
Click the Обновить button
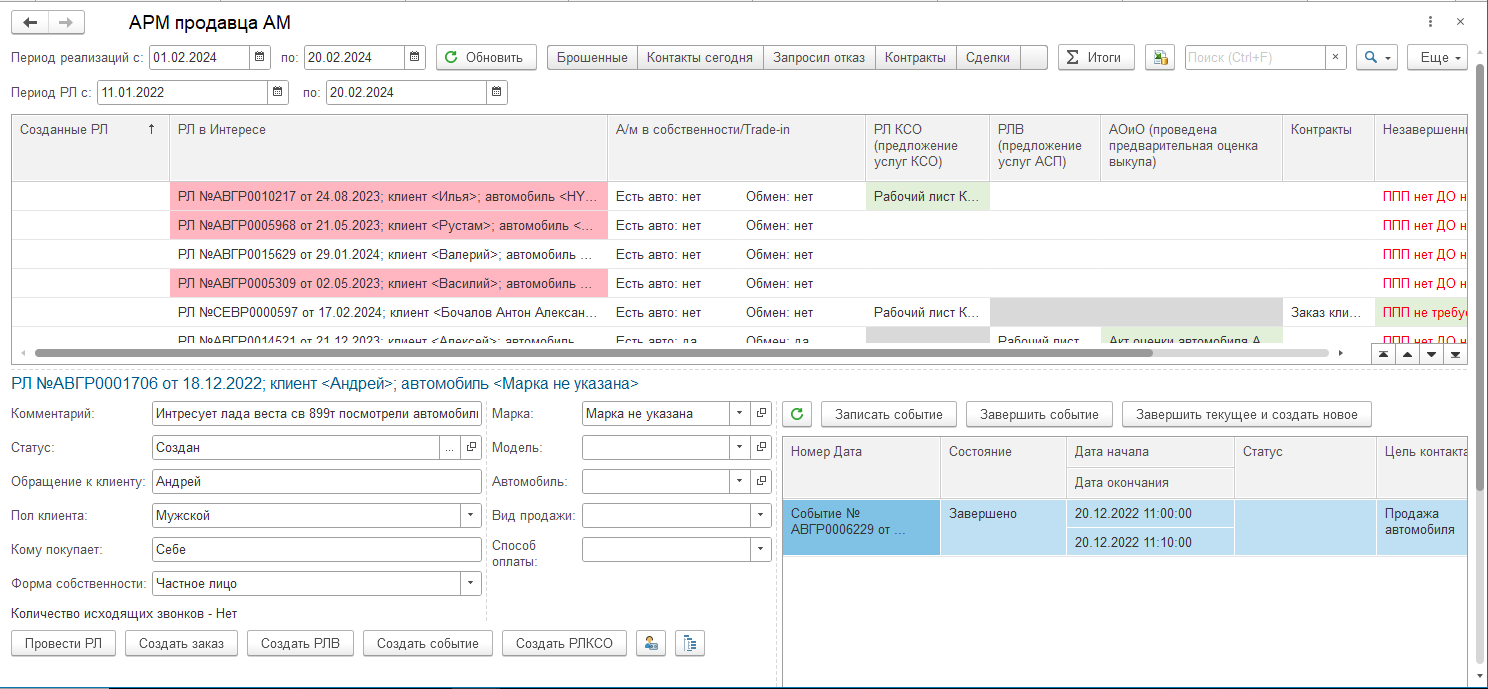486,57
